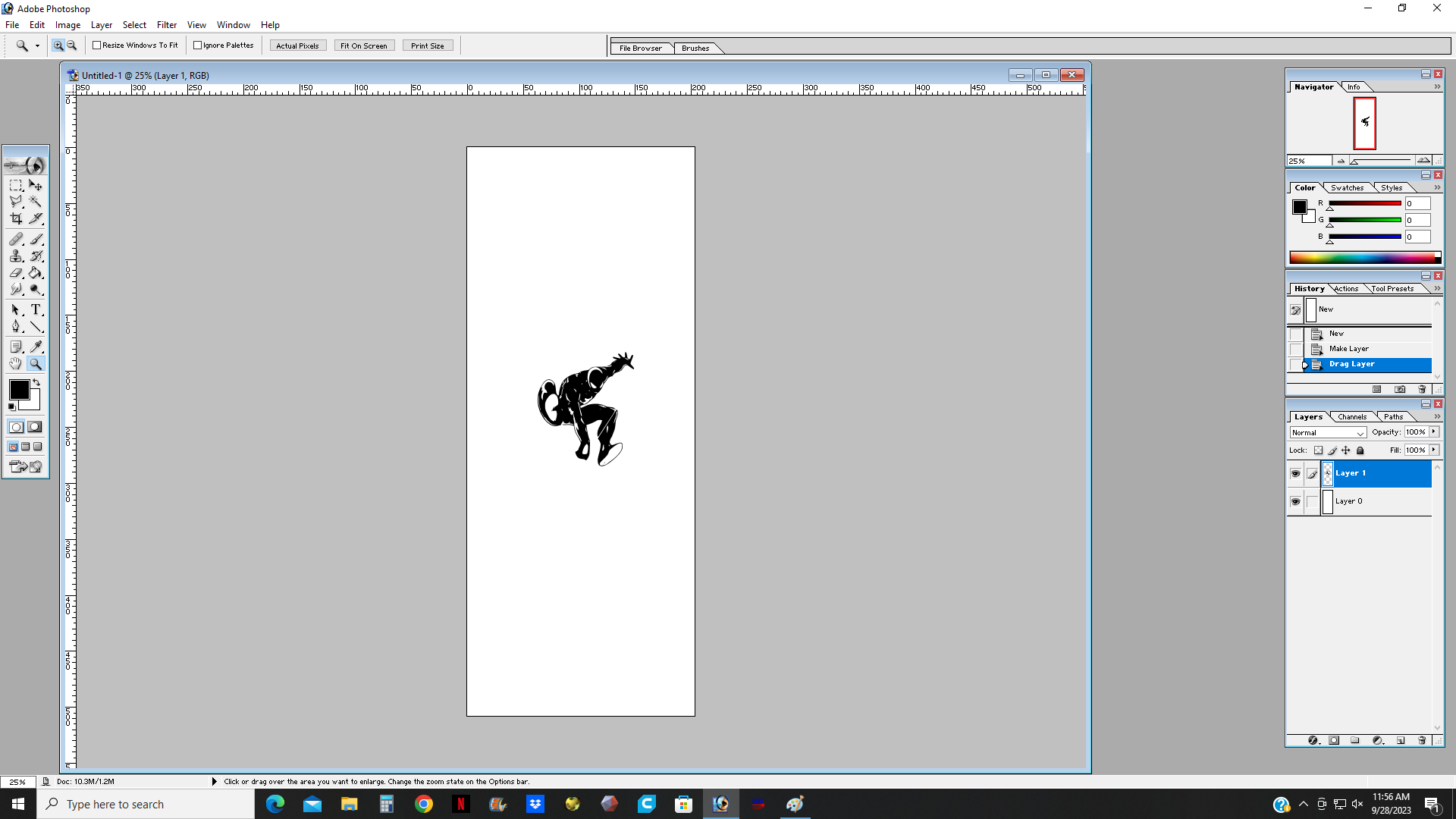Select the Rectangular Marquee tool

[x=16, y=185]
